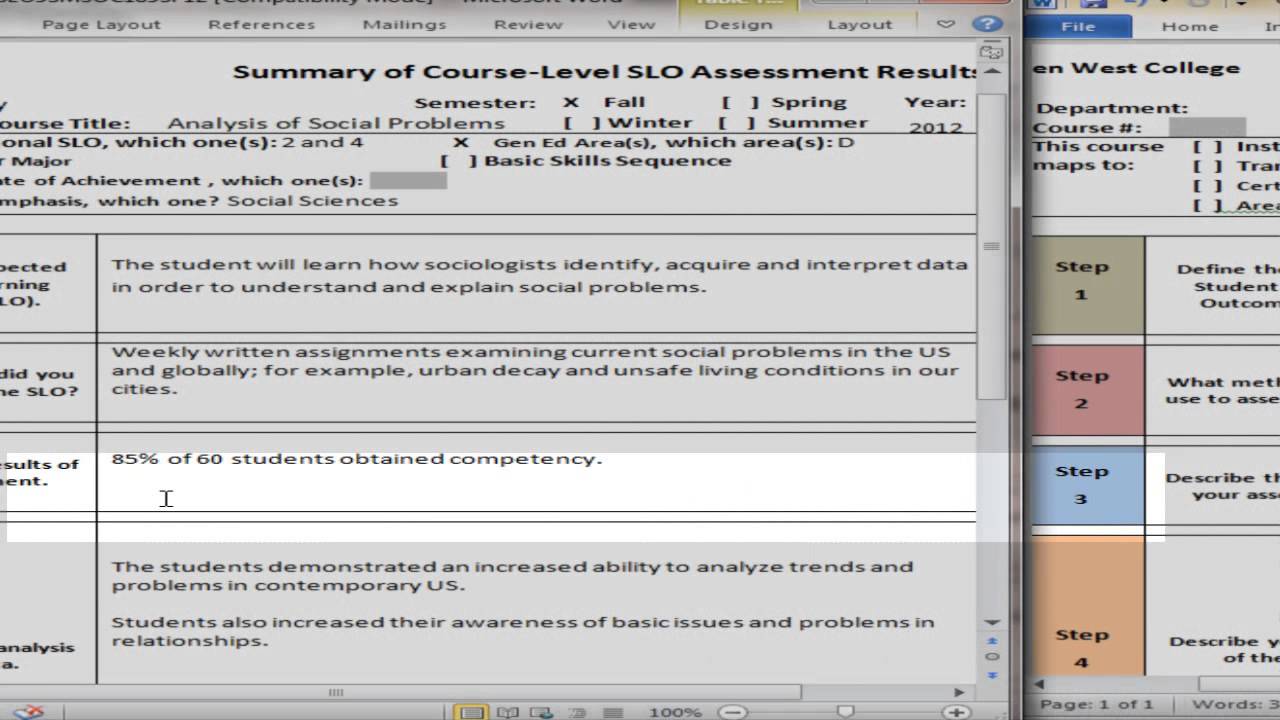Toggle the Gen Ed Area(s) X mark
The height and width of the screenshot is (720, 1280).
click(x=461, y=142)
